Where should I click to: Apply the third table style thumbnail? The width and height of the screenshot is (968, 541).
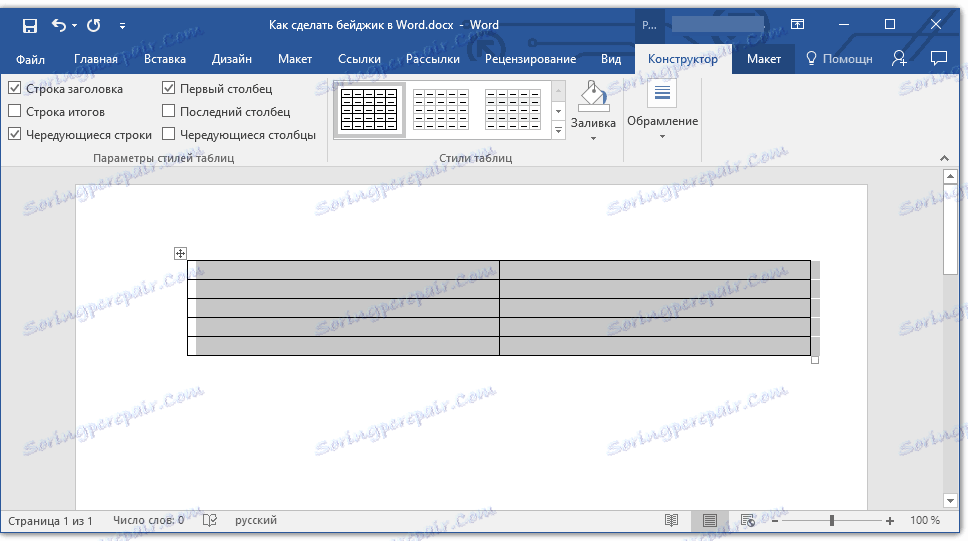coord(512,110)
